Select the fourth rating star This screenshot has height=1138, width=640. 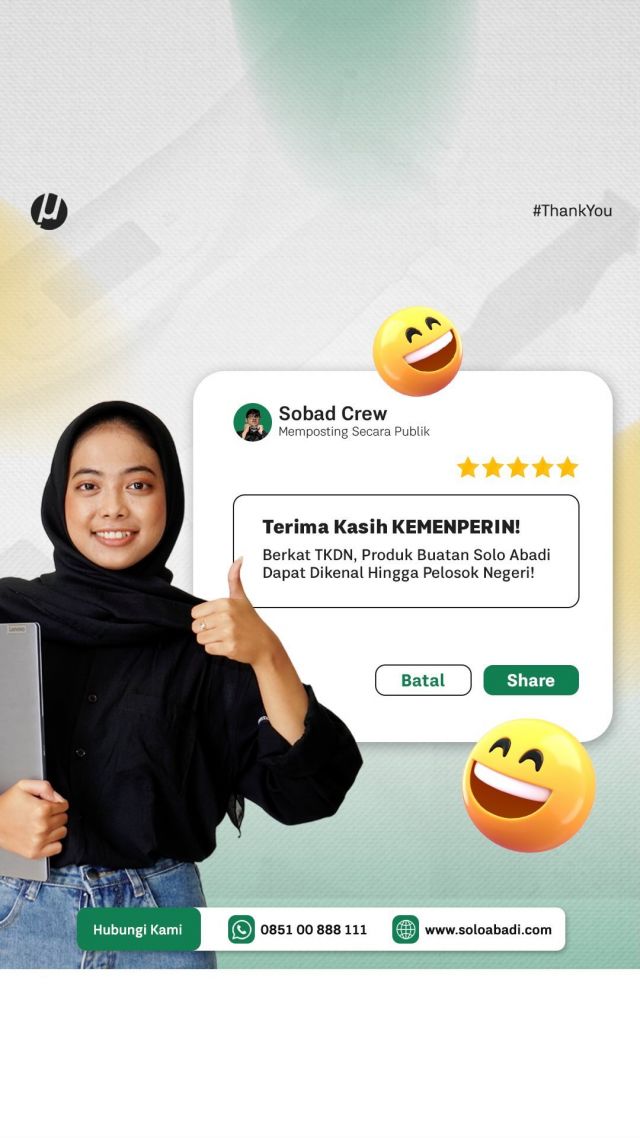pos(542,467)
